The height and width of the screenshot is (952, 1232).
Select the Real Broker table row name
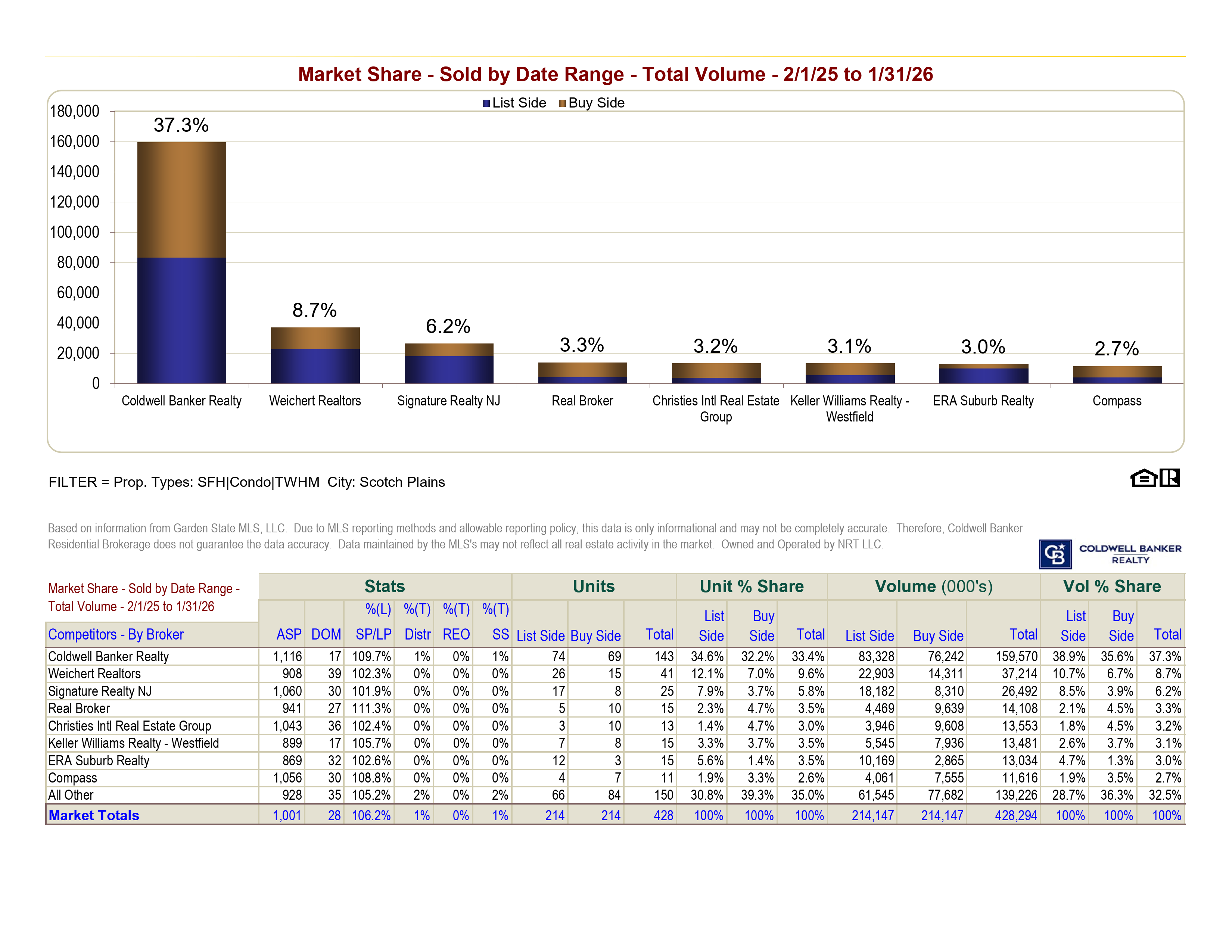[x=79, y=708]
